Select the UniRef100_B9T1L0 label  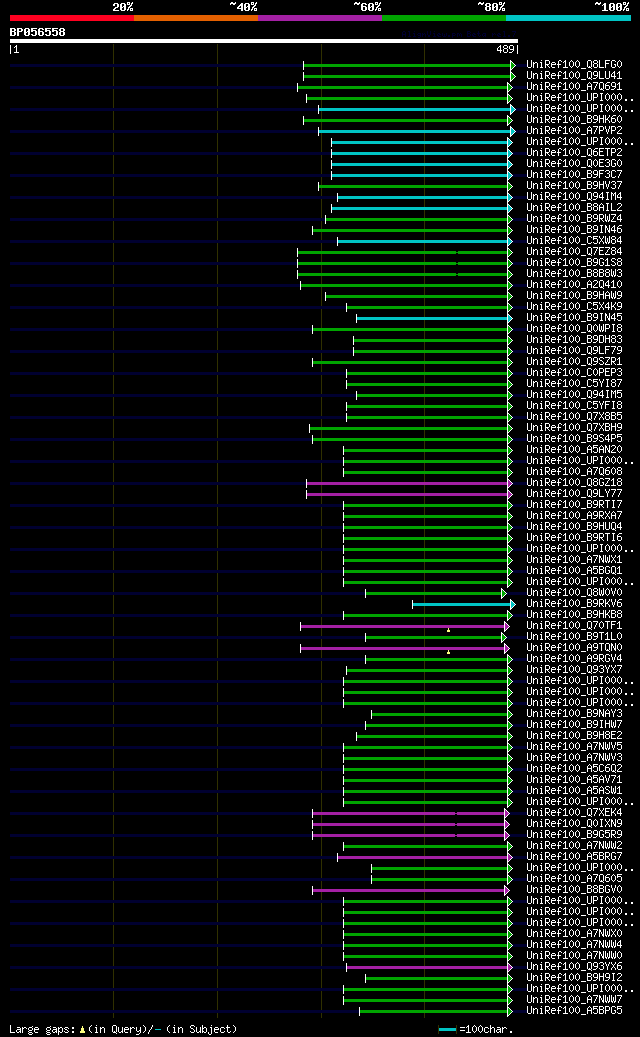pos(574,636)
